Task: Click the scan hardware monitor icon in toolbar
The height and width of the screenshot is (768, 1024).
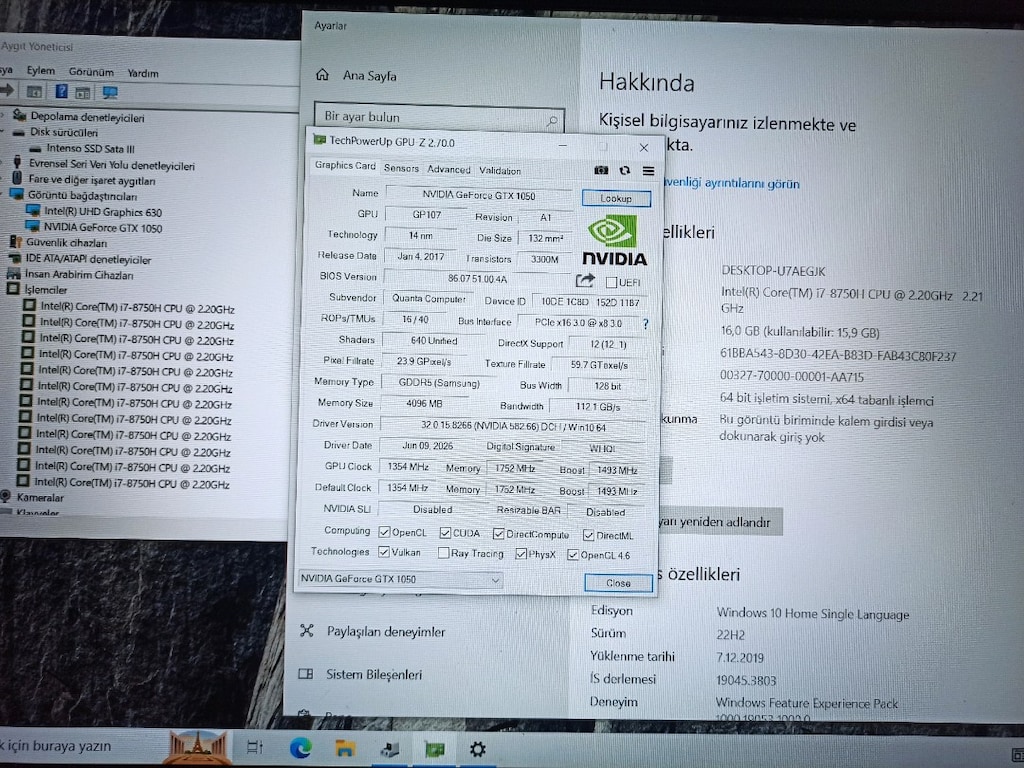Action: pyautogui.click(x=110, y=92)
